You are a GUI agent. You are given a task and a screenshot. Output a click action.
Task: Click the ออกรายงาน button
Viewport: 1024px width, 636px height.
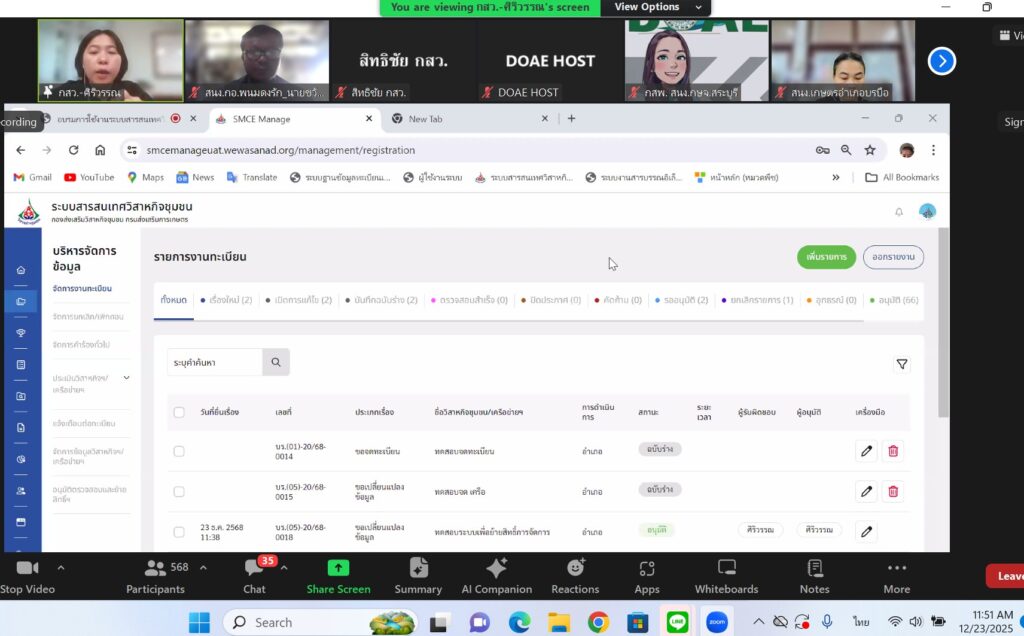tap(893, 257)
